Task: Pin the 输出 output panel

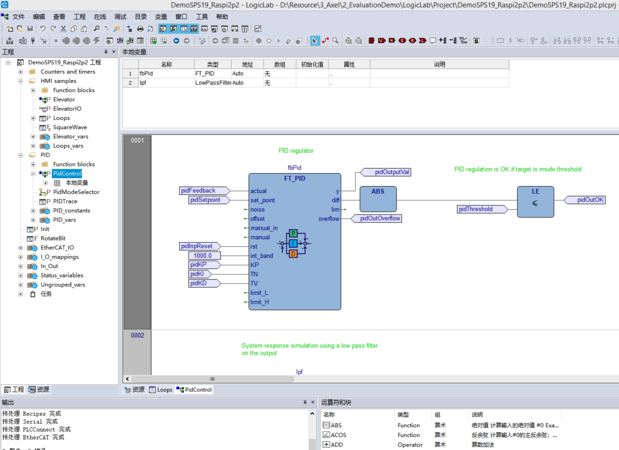Action: 305,402
